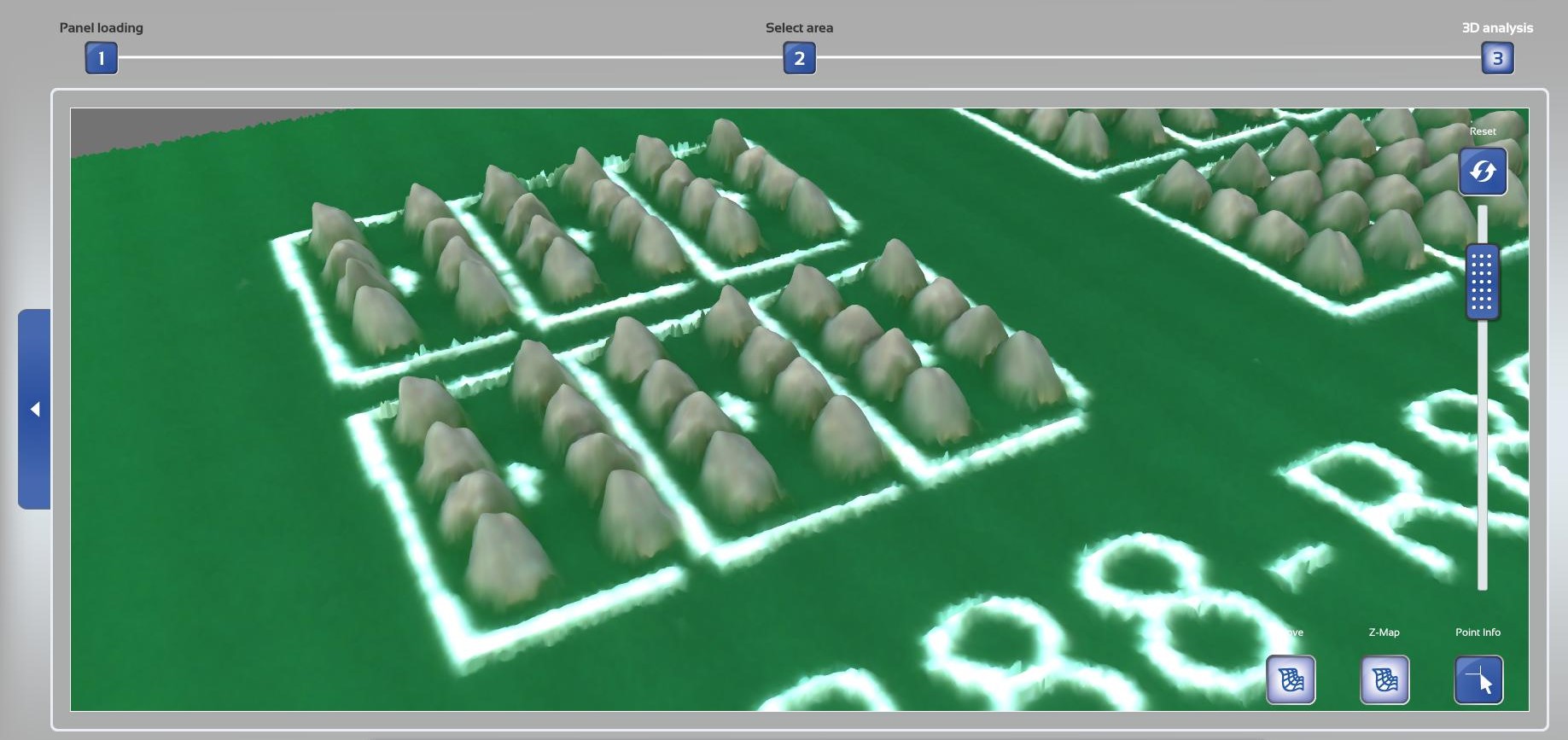Click the Reset text label
The width and height of the screenshot is (1568, 740).
tap(1482, 131)
